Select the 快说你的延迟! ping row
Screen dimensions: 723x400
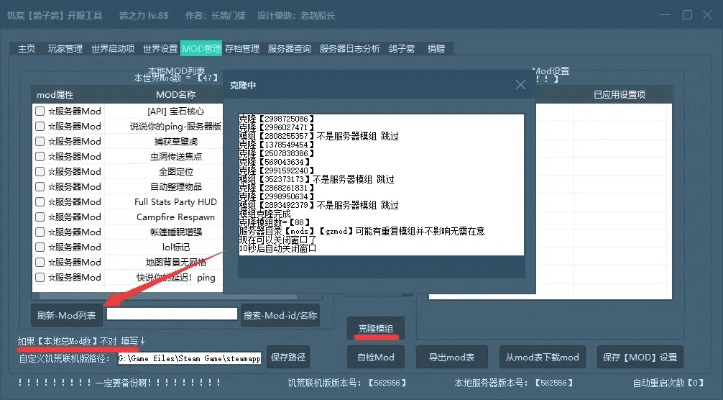coord(128,277)
